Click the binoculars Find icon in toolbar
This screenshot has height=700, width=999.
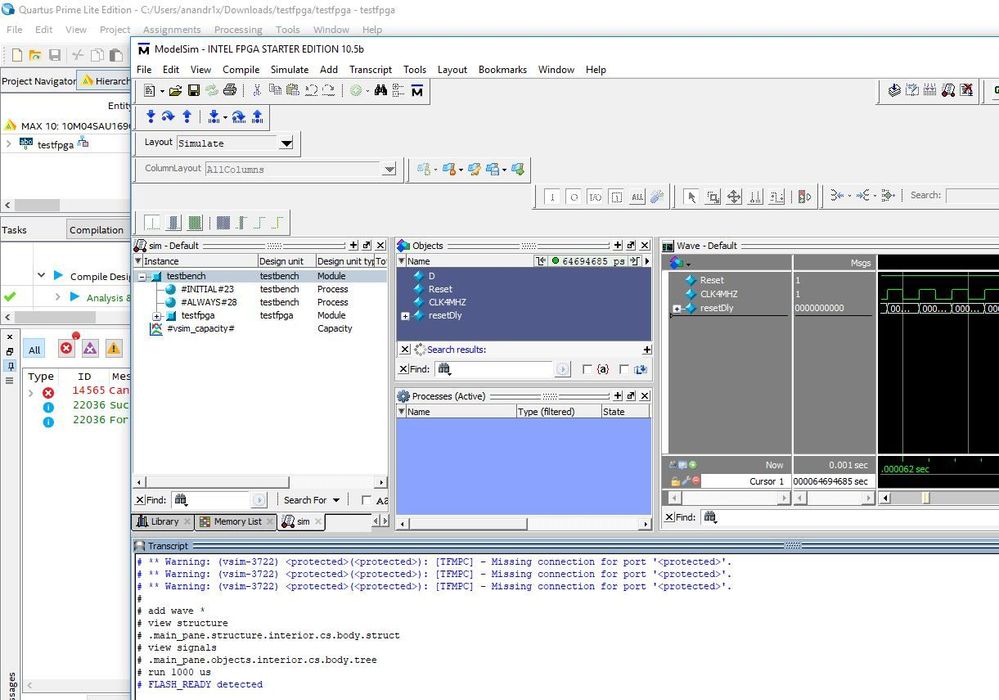(380, 91)
